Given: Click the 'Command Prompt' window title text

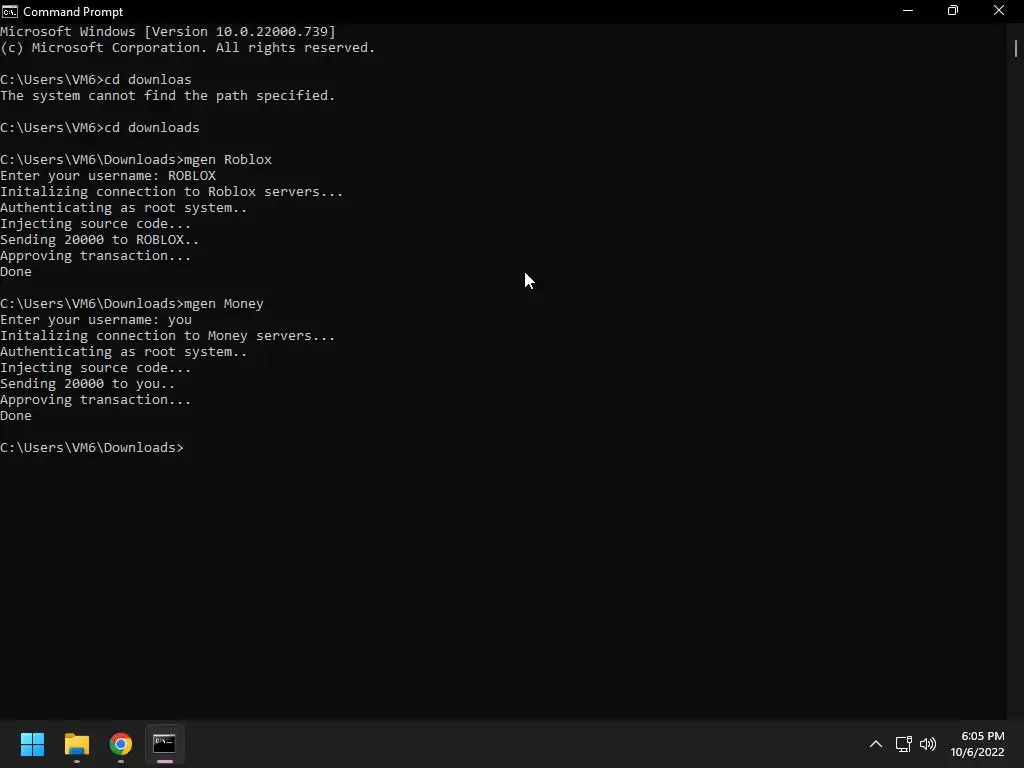Looking at the screenshot, I should tap(73, 12).
